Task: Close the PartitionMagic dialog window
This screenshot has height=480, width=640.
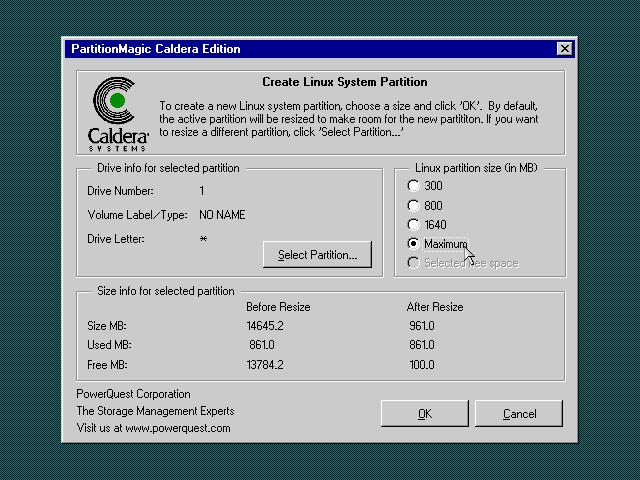Action: click(x=564, y=49)
